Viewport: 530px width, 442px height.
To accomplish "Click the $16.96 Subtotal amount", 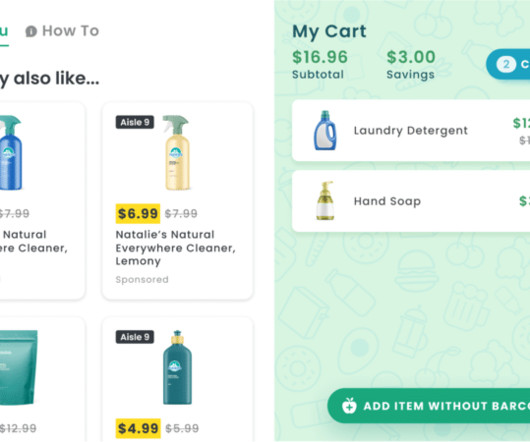I will click(320, 57).
